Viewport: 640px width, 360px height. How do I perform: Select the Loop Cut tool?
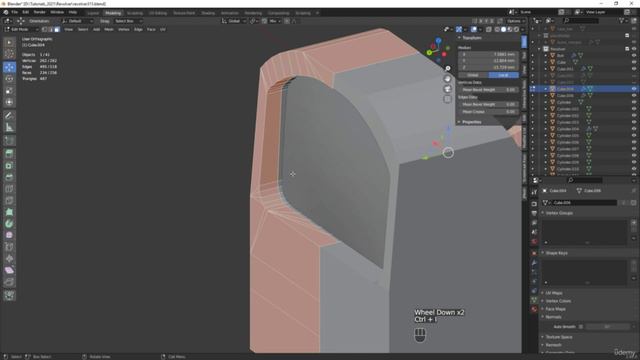(x=9, y=189)
